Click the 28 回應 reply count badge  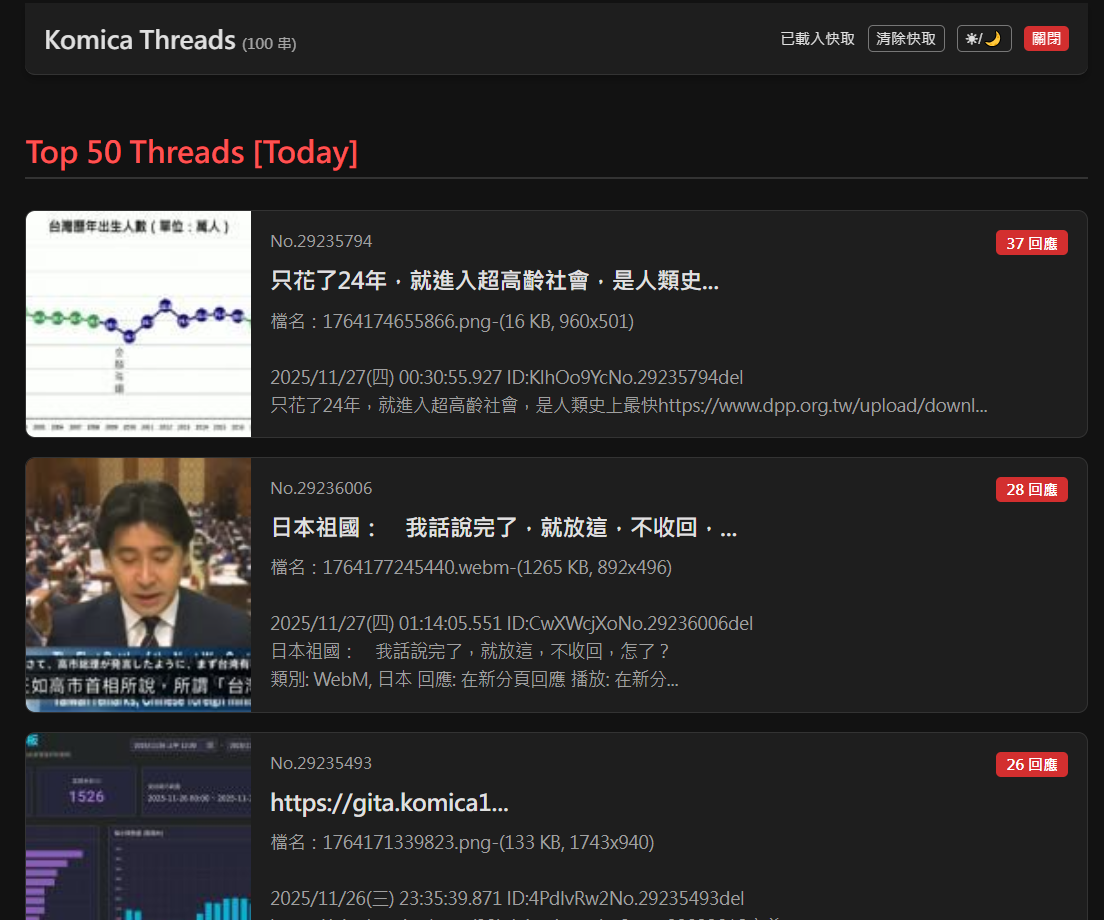1031,490
